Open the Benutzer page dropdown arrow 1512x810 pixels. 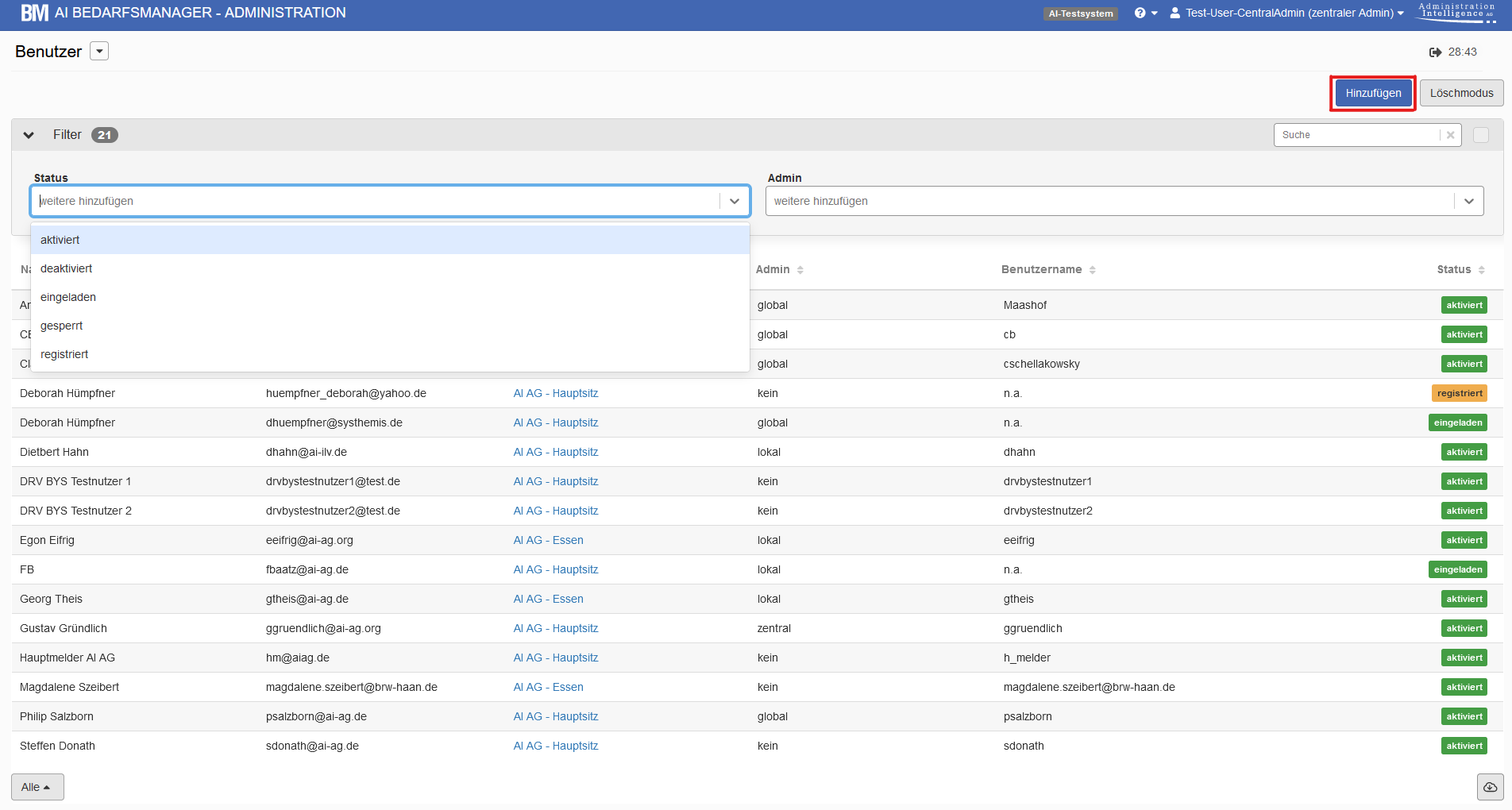coord(99,52)
